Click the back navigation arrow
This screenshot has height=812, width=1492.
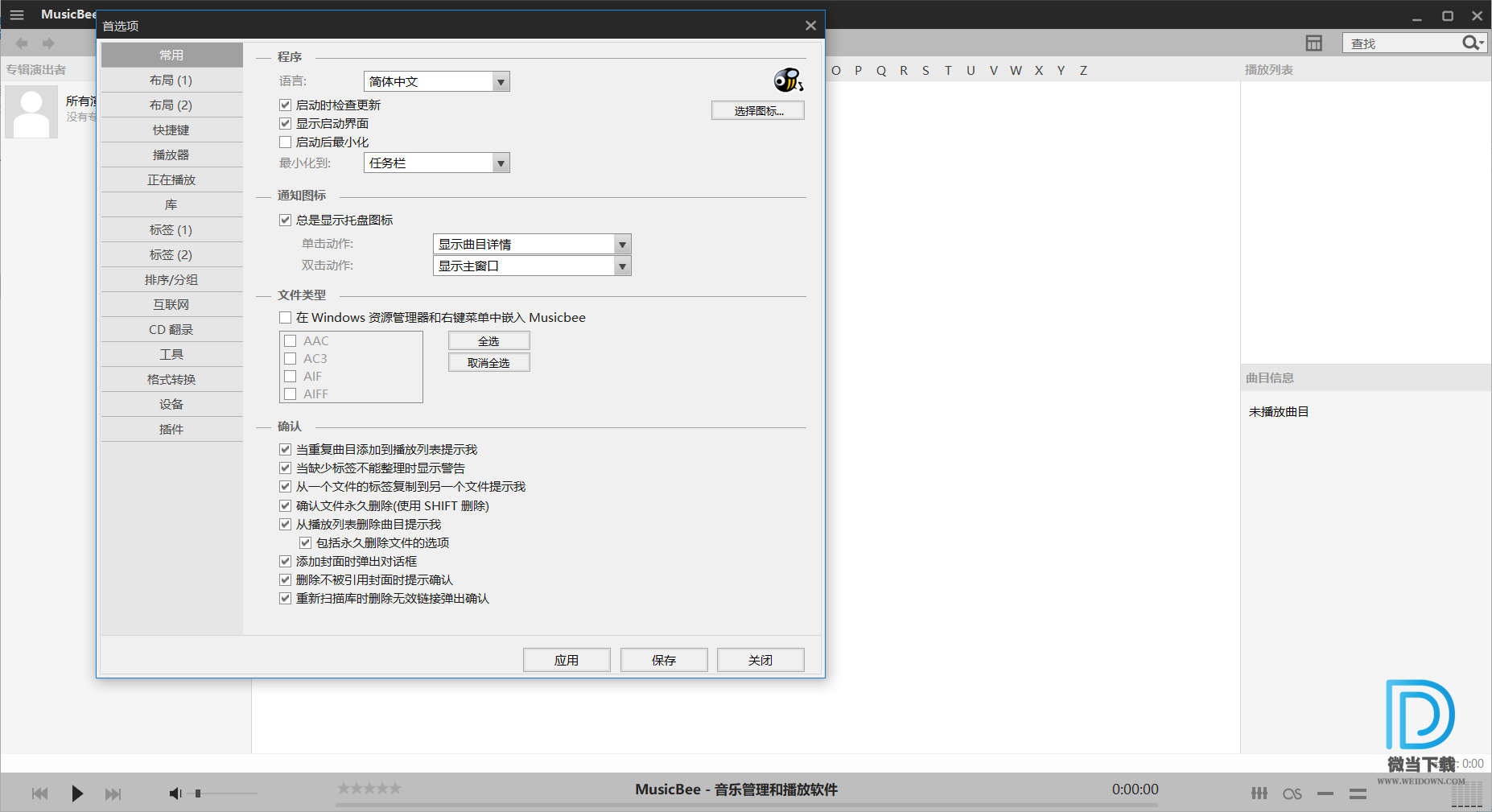22,43
